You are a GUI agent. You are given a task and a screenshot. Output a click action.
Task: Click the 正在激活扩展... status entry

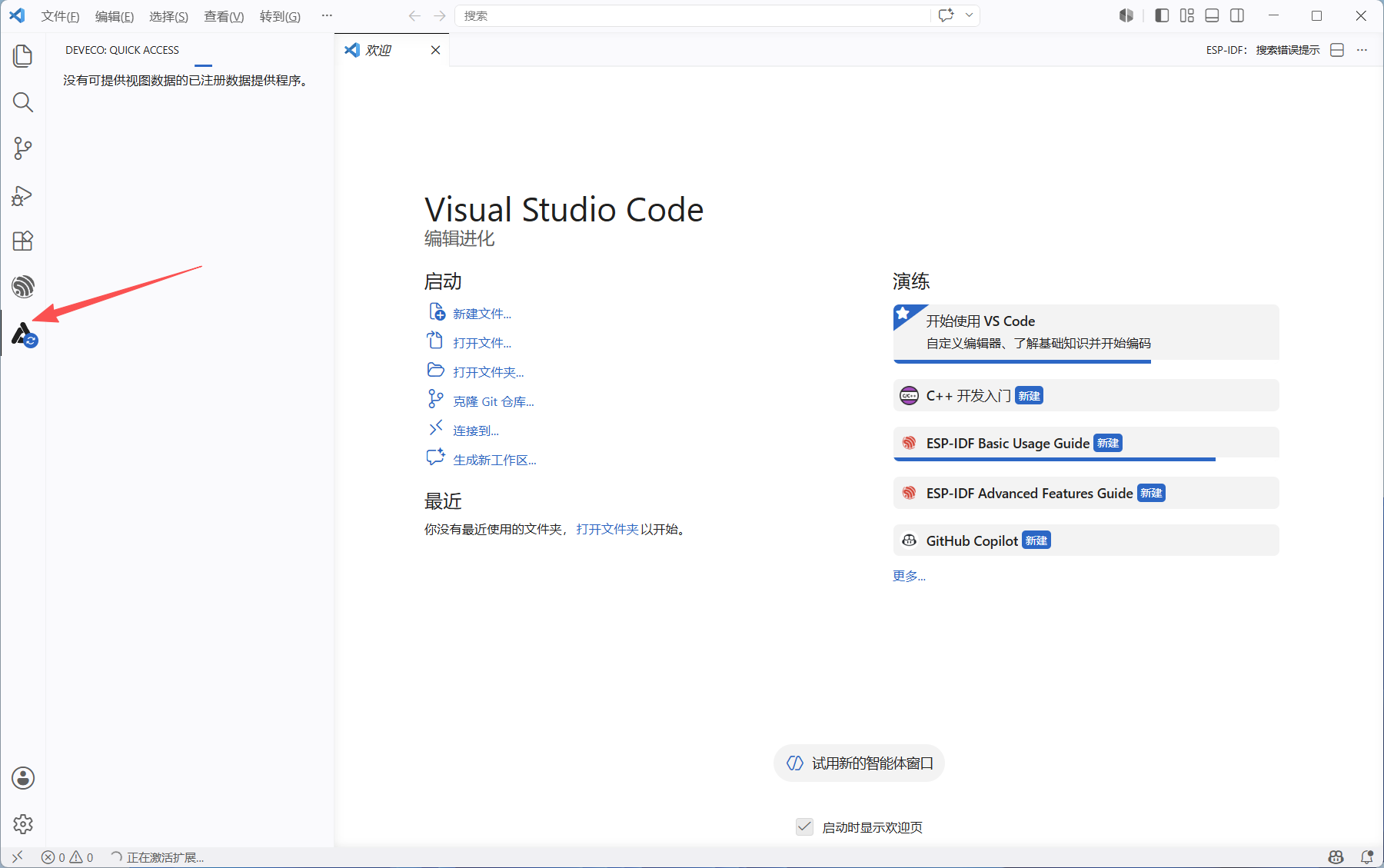(158, 857)
